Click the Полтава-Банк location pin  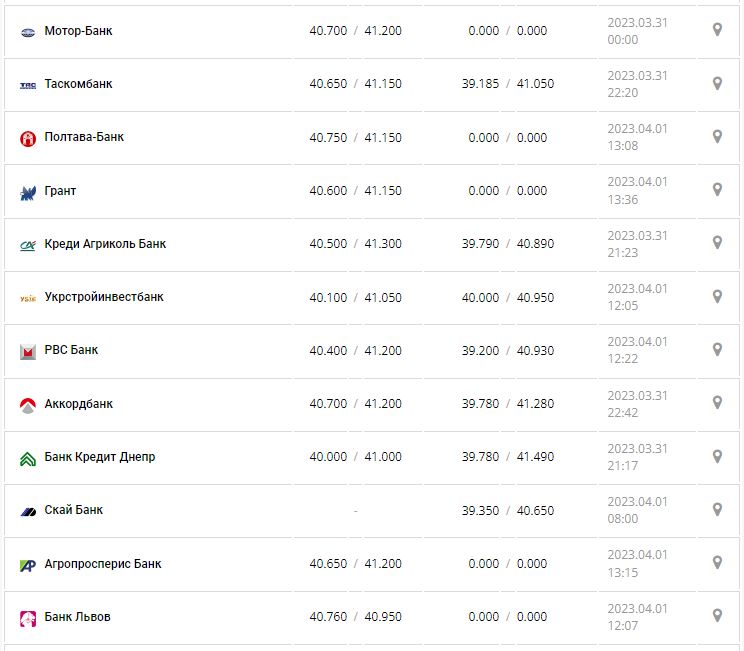click(x=717, y=136)
